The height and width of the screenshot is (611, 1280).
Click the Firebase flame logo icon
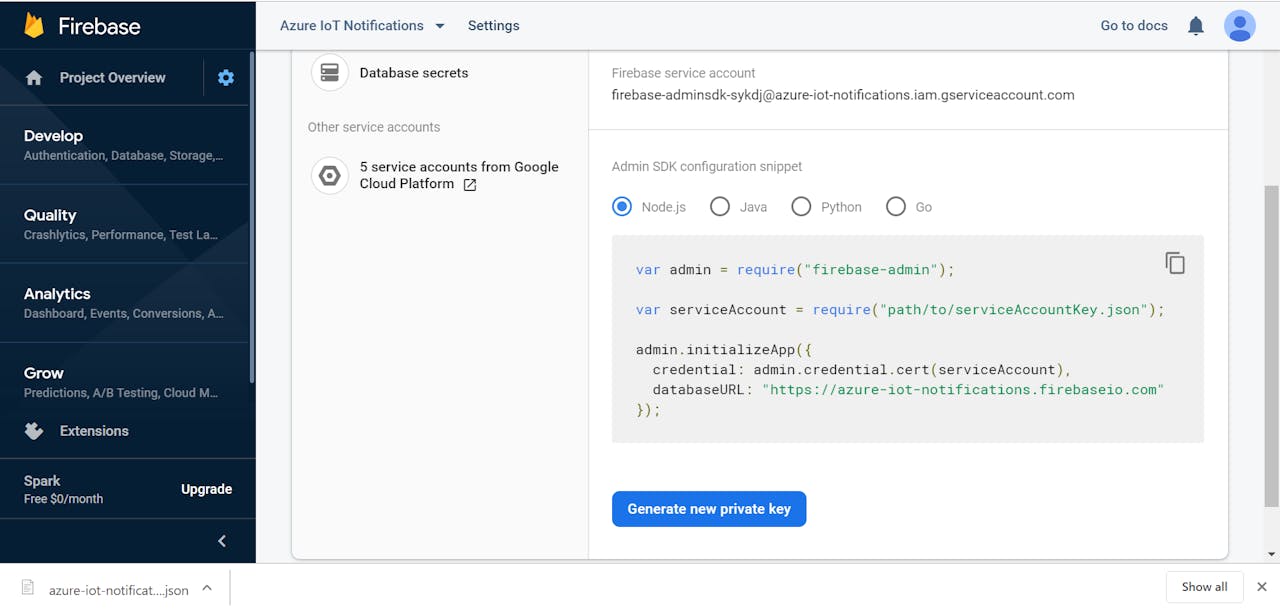coord(34,26)
